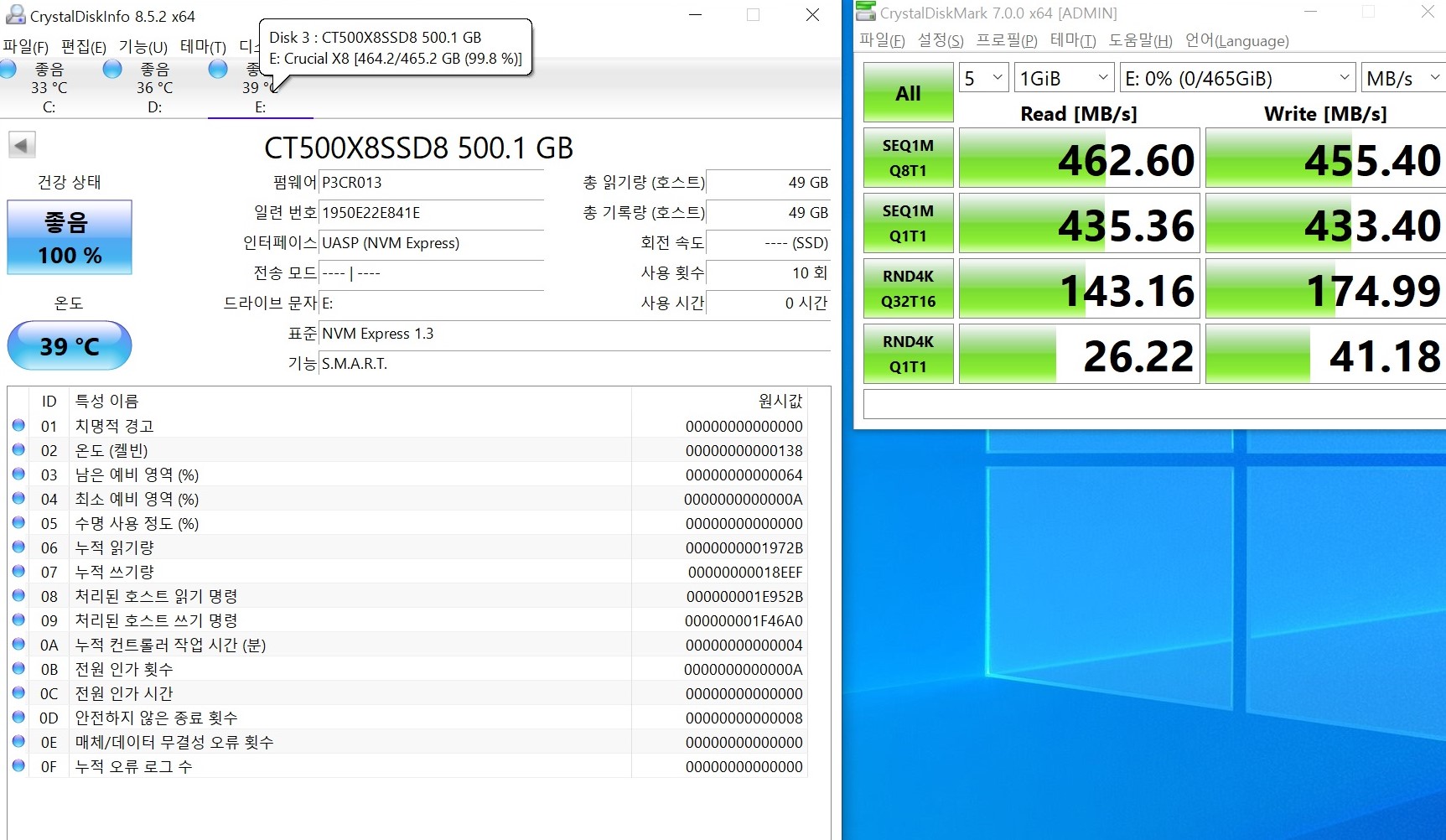This screenshot has width=1446, height=840.
Task: Open 도움말(H) menu in CrystalDiskMark
Action: 1140,40
